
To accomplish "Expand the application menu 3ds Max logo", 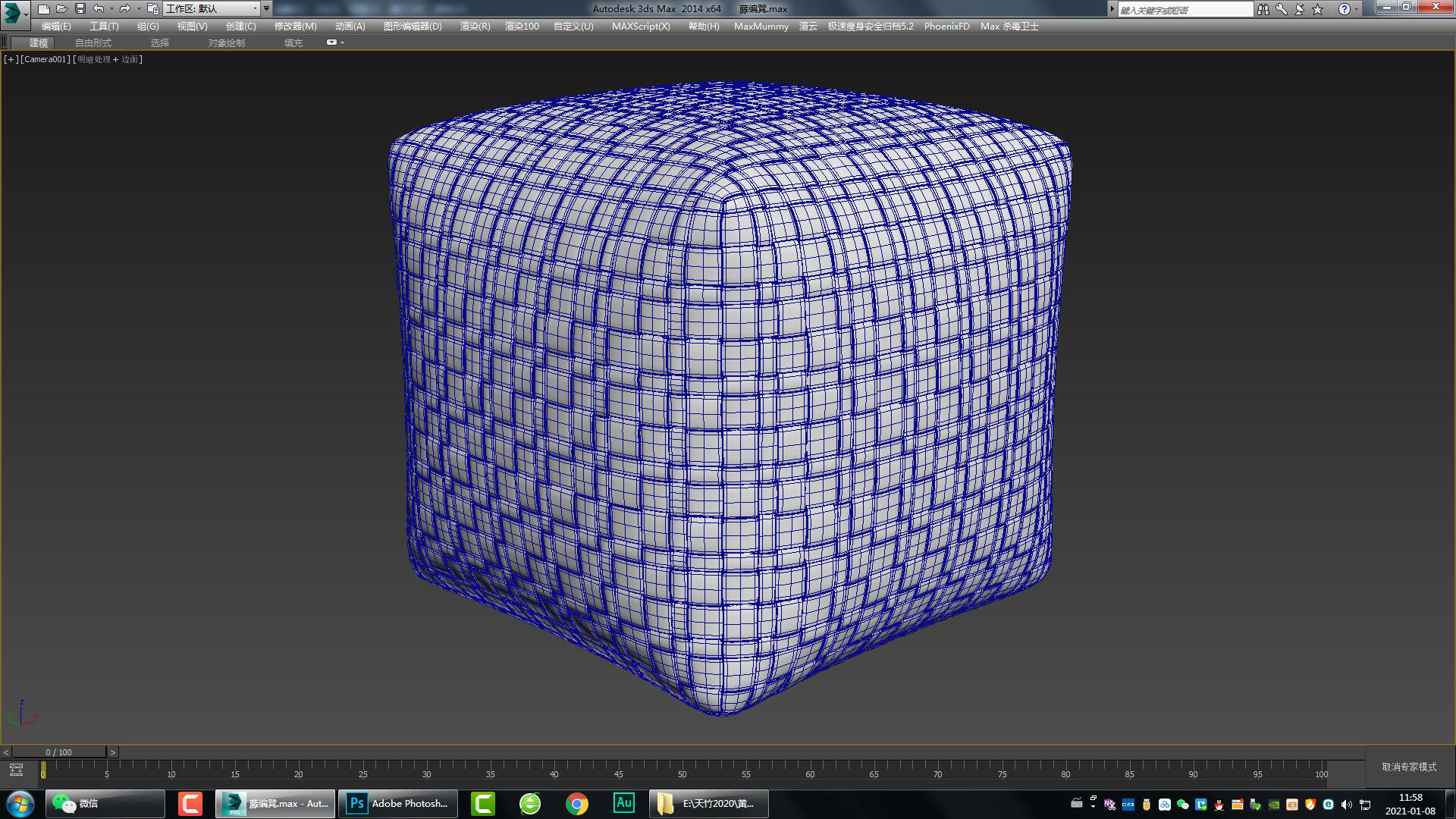I will tap(14, 12).
